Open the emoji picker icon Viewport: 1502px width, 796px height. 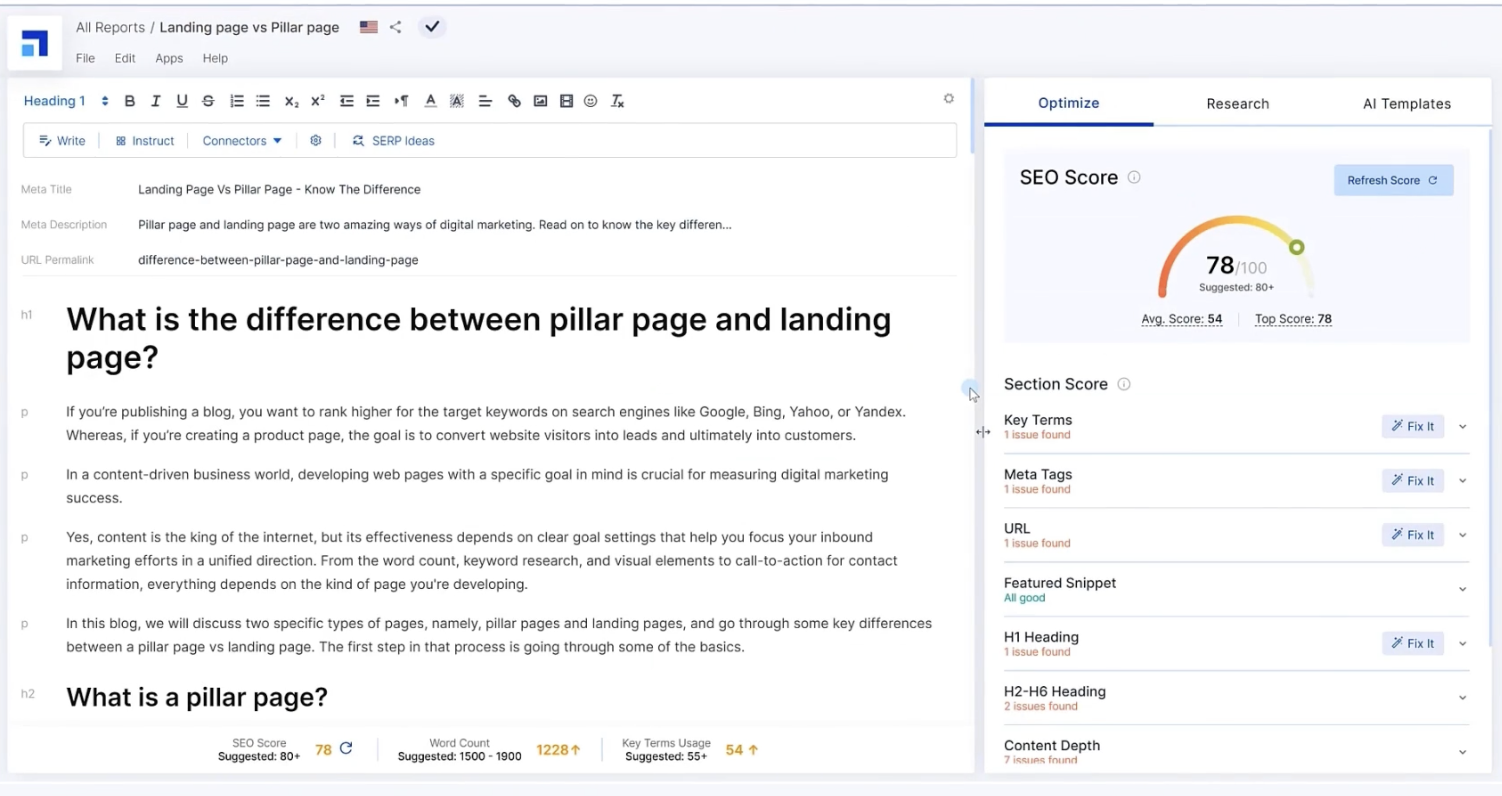click(591, 101)
